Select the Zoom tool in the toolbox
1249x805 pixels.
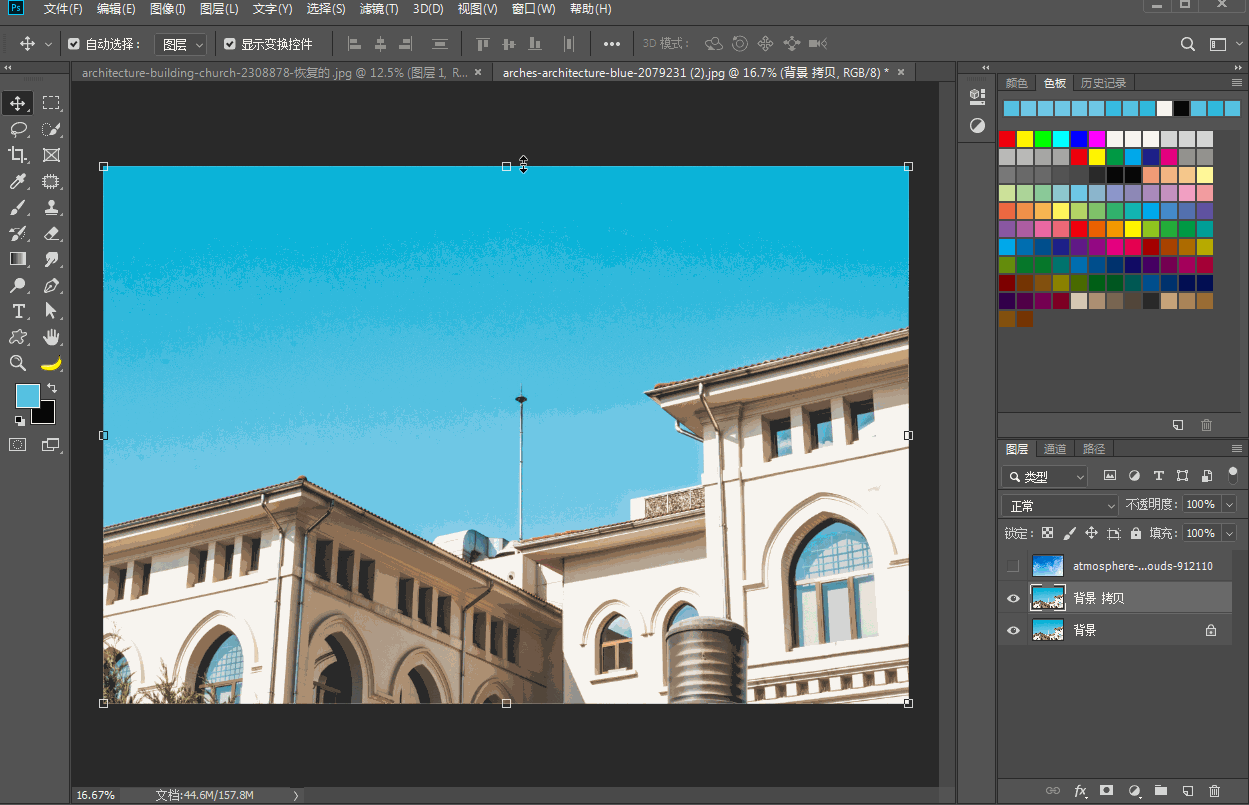[18, 363]
